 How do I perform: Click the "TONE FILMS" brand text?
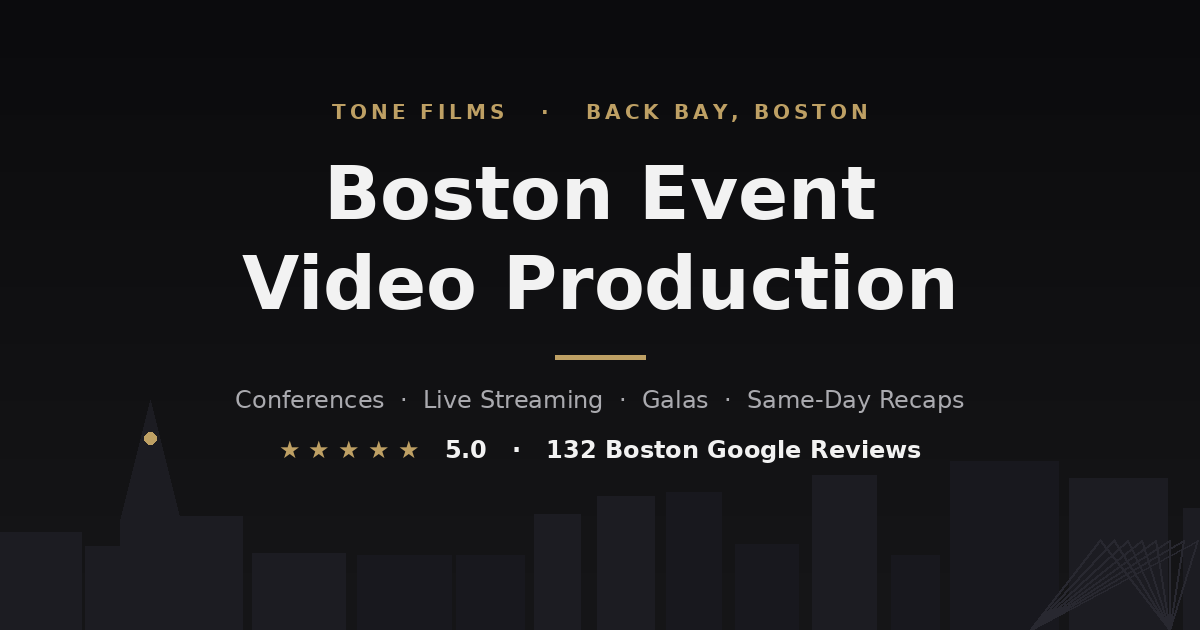point(419,112)
